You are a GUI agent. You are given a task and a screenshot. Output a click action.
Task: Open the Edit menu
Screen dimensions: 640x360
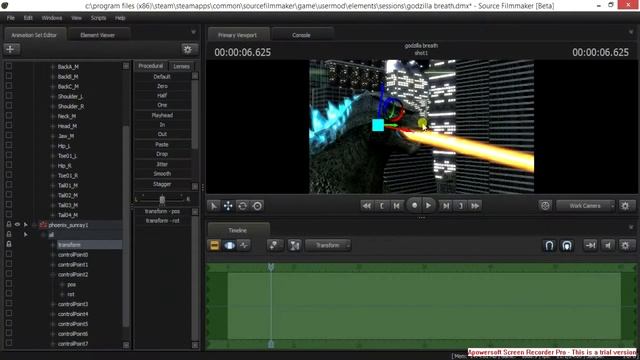pyautogui.click(x=28, y=18)
